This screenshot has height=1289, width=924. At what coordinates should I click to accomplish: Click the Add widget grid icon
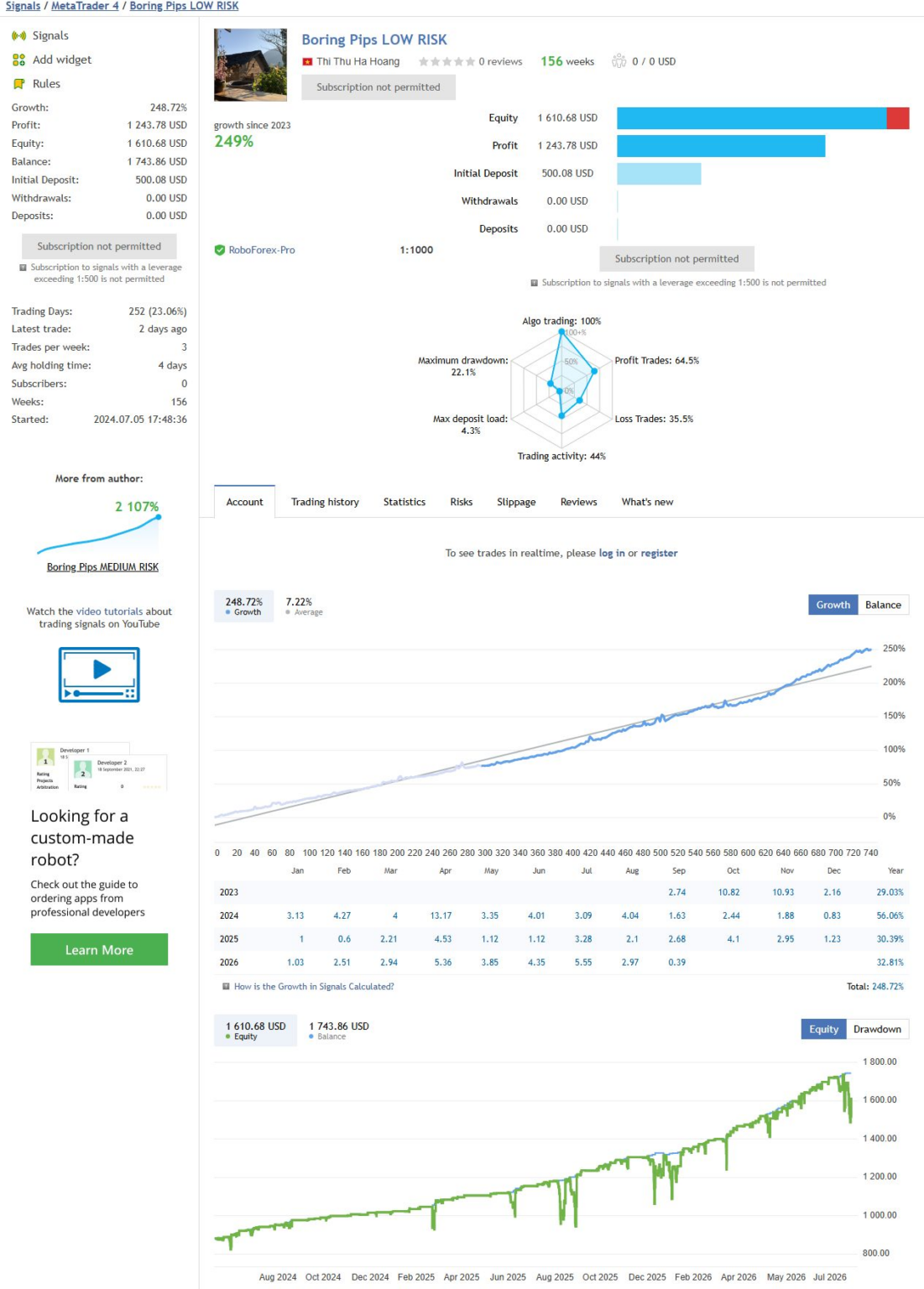[18, 60]
